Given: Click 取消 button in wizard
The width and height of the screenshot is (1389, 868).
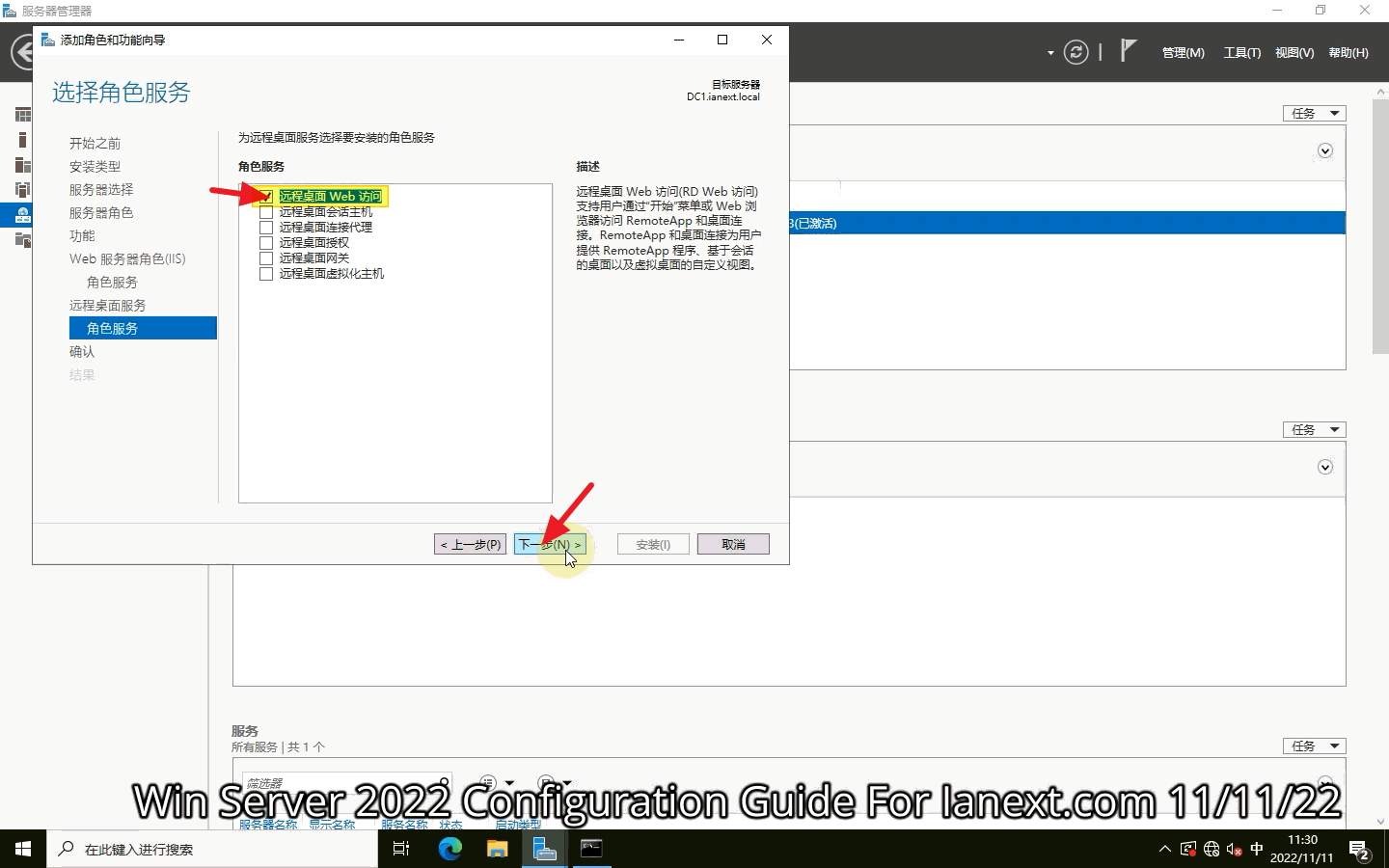Looking at the screenshot, I should point(733,544).
